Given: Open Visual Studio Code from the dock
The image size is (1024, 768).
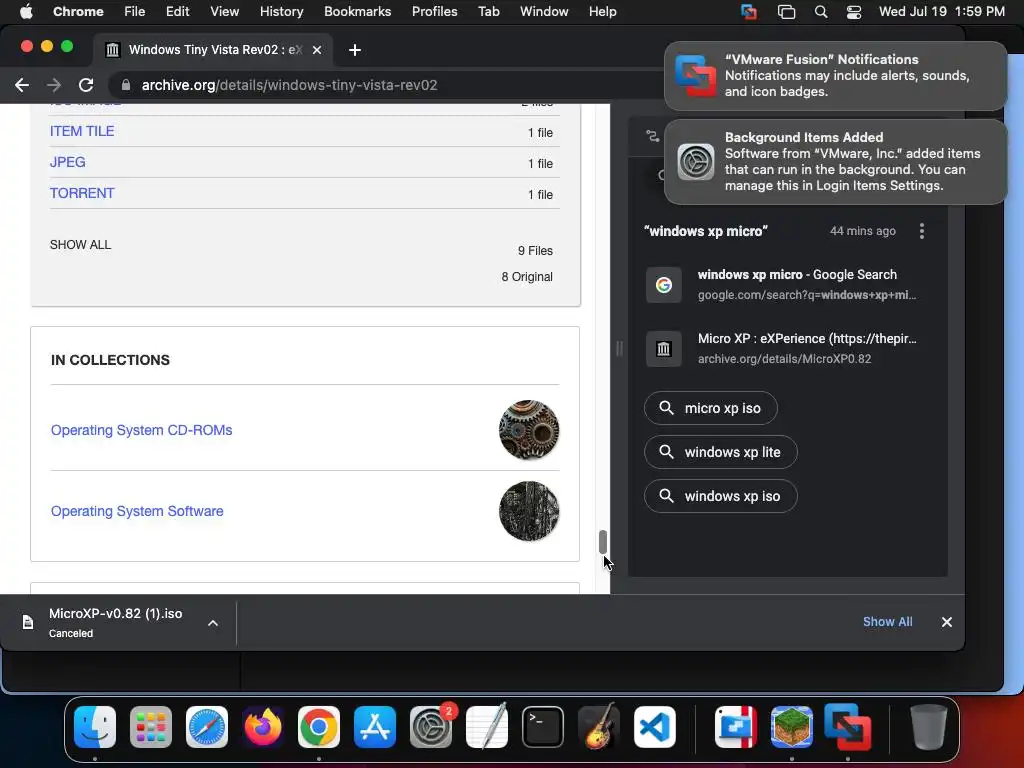Looking at the screenshot, I should pos(655,727).
